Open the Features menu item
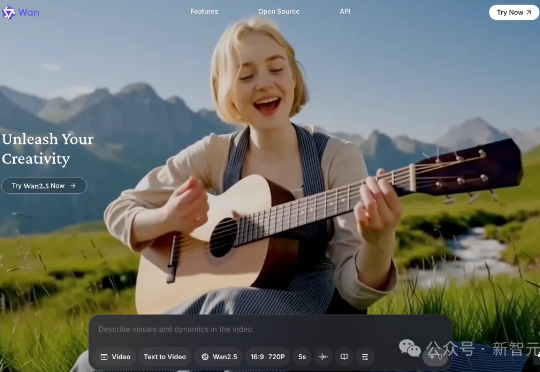Screen dimensions: 540x372 click(x=204, y=12)
